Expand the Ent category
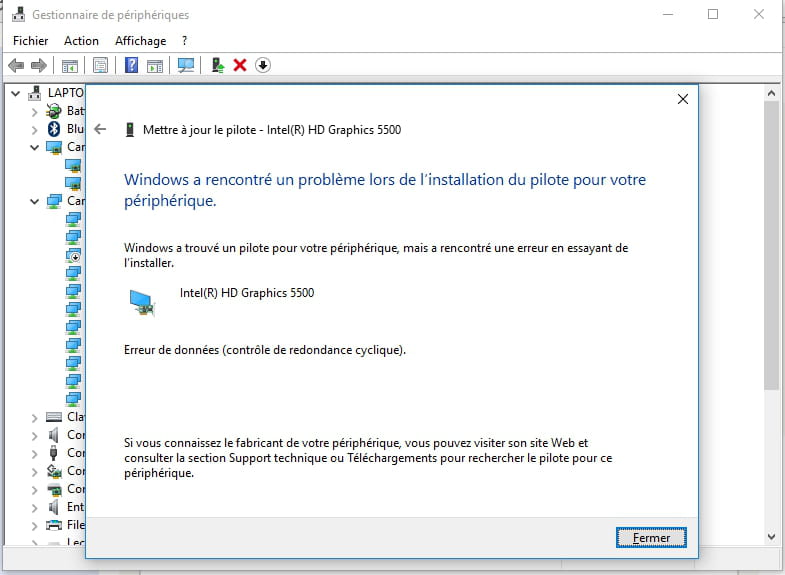This screenshot has width=785, height=575. coord(34,507)
